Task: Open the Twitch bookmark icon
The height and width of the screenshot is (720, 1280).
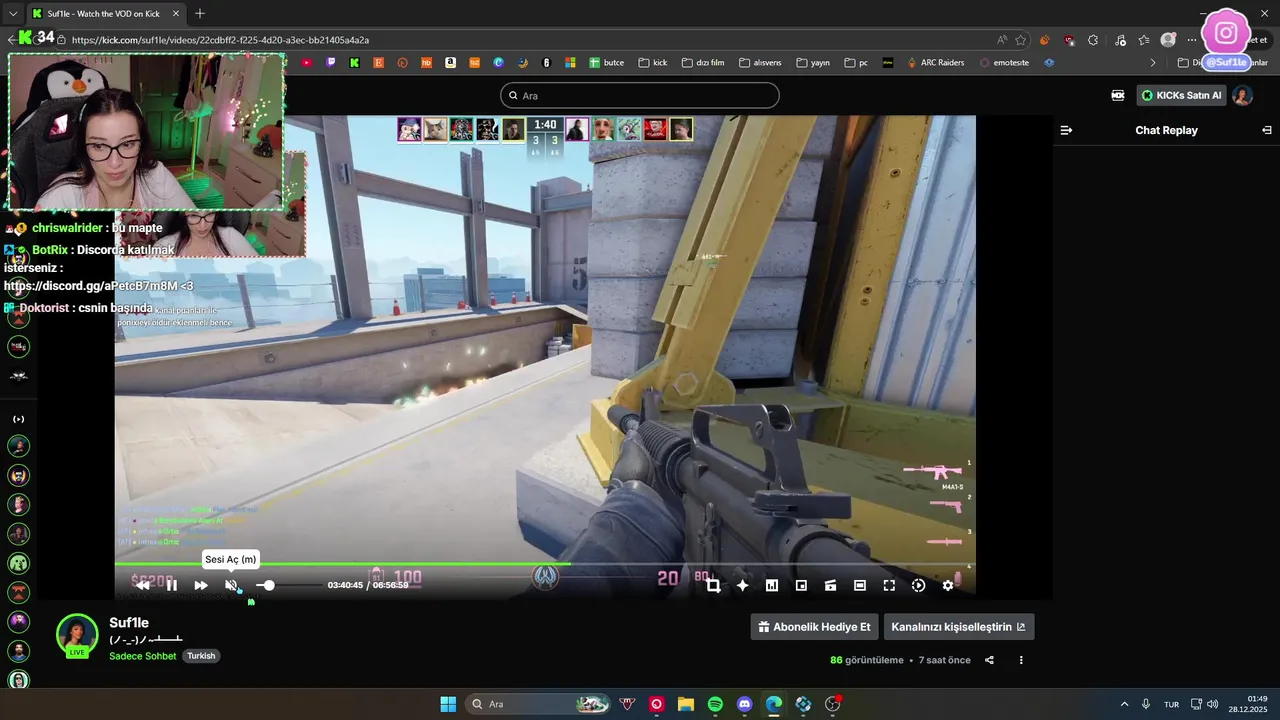Action: [x=330, y=62]
